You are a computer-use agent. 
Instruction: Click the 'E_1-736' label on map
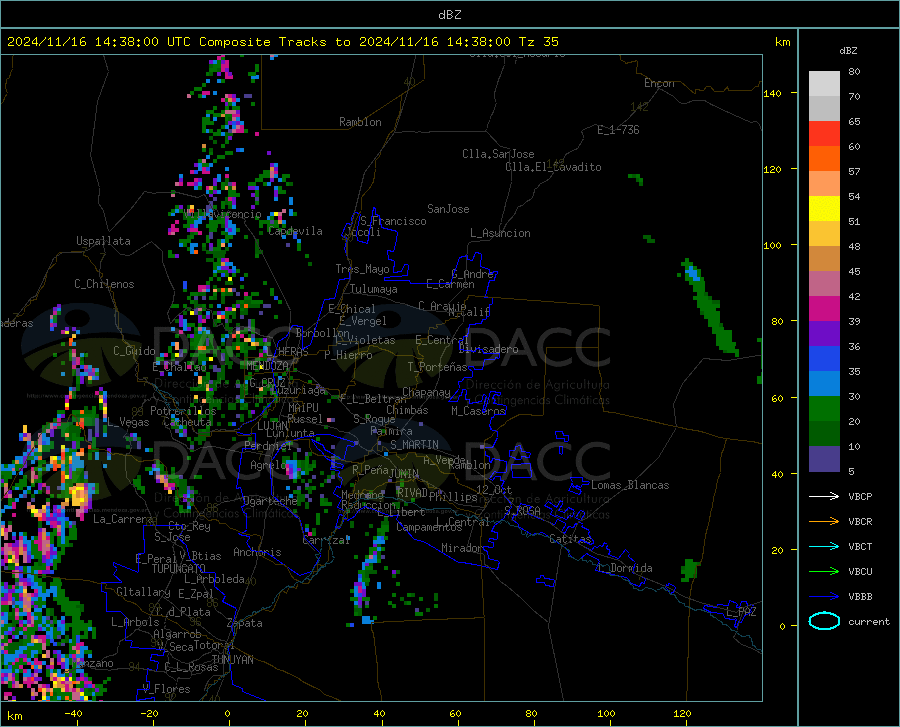pos(618,130)
